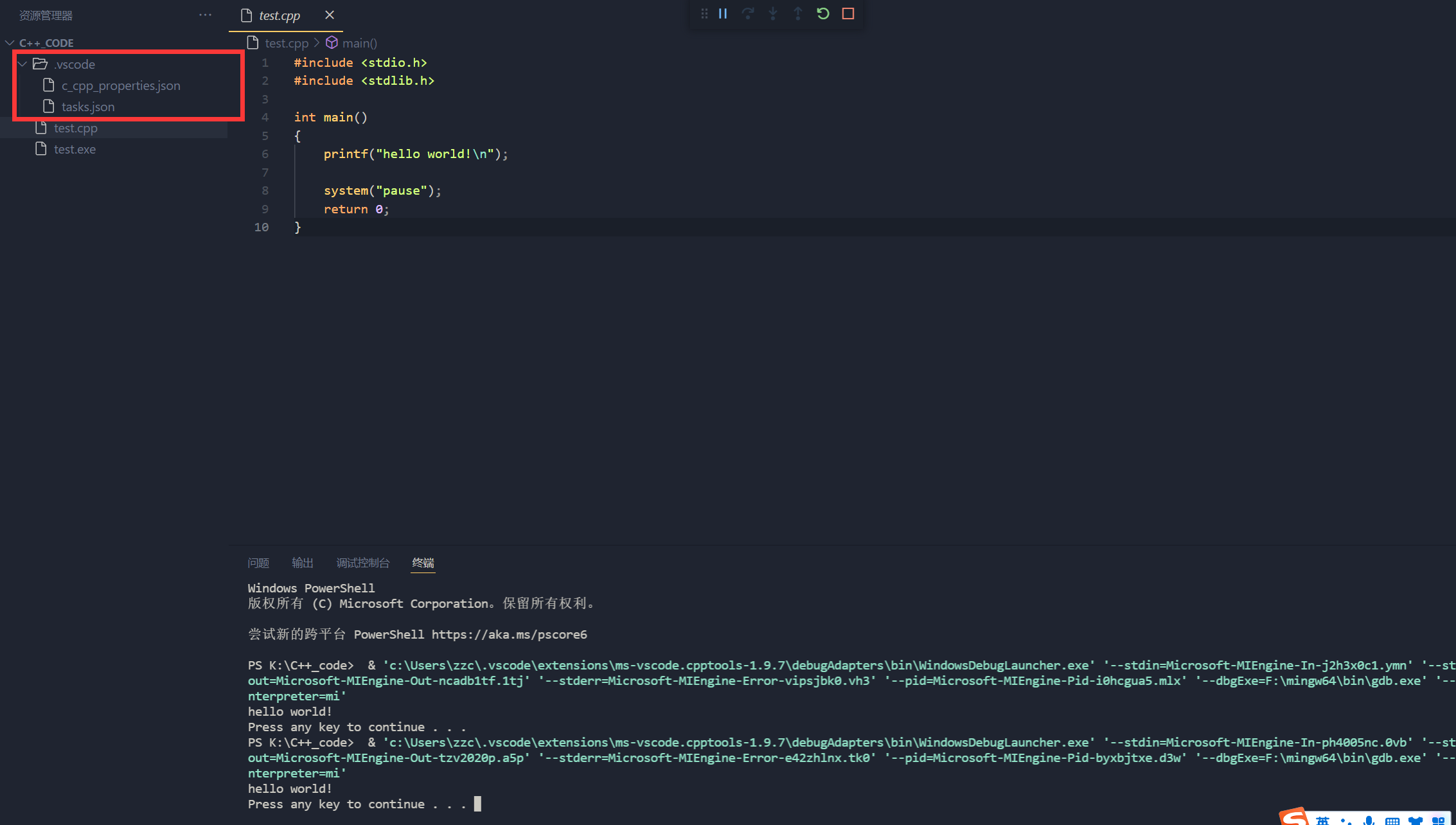
Task: Click the Step Over debug icon
Action: (748, 13)
